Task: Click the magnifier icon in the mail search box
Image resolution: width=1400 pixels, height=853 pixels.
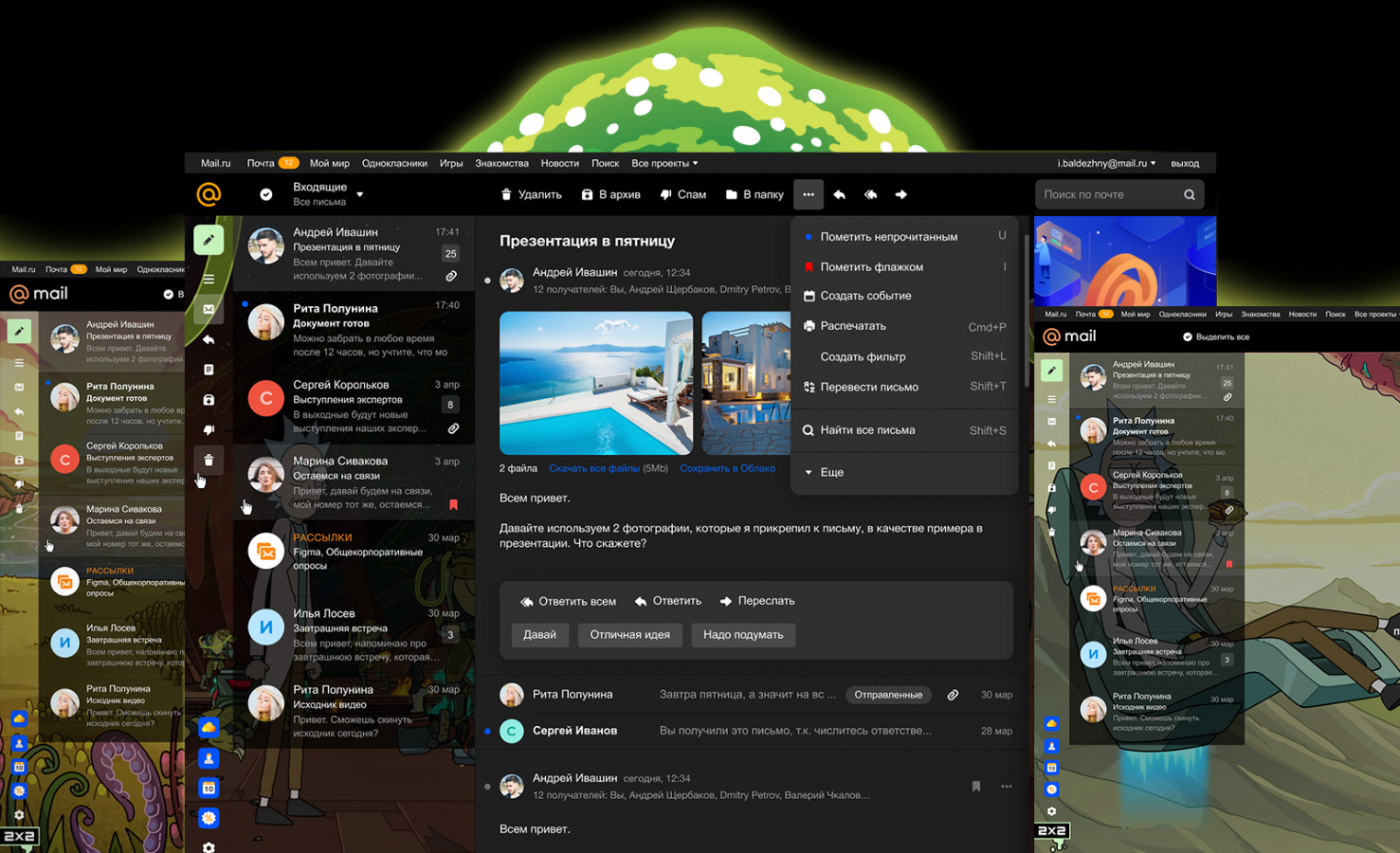Action: [1190, 194]
